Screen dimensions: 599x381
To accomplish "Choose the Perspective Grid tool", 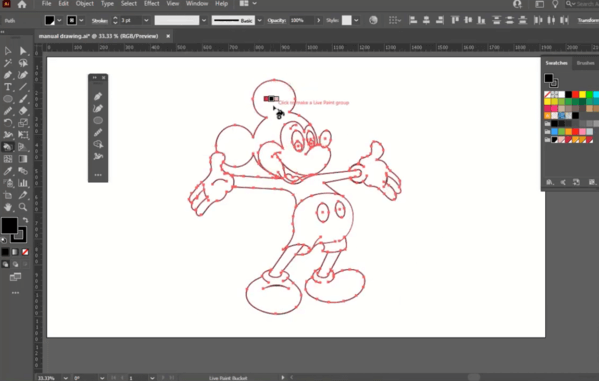I will pyautogui.click(x=23, y=147).
